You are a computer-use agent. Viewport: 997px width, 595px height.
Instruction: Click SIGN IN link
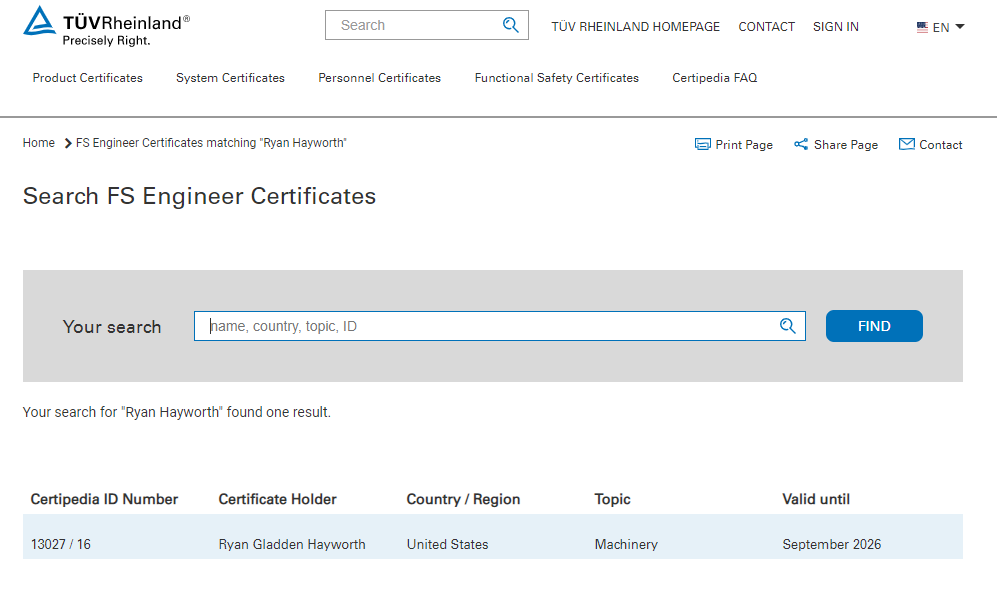[x=835, y=27]
